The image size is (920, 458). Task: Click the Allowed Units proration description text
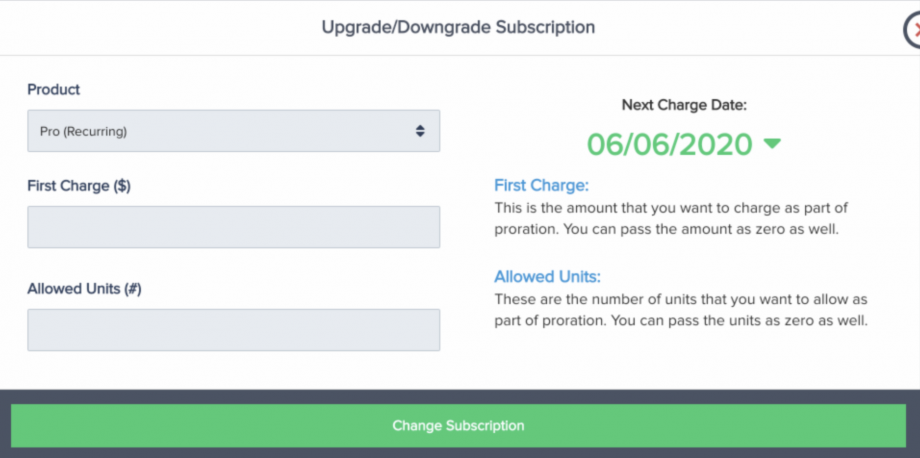[680, 311]
